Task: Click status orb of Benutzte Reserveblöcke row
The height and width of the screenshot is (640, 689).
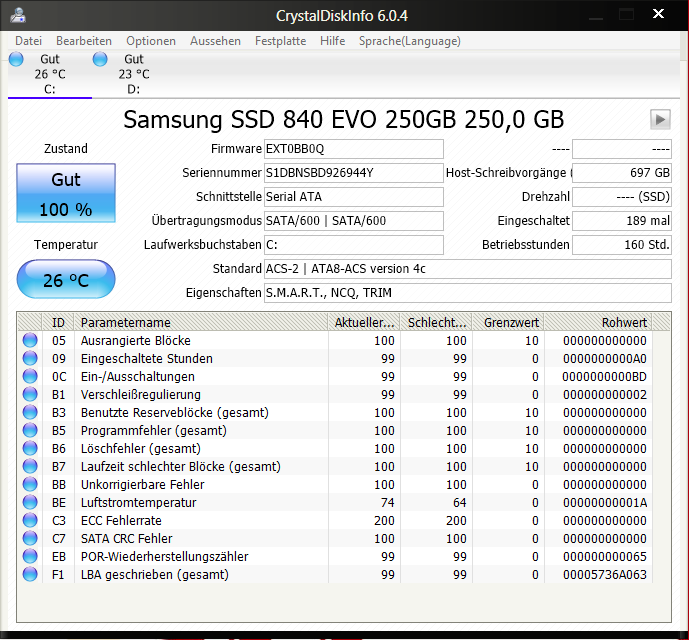Action: point(30,412)
